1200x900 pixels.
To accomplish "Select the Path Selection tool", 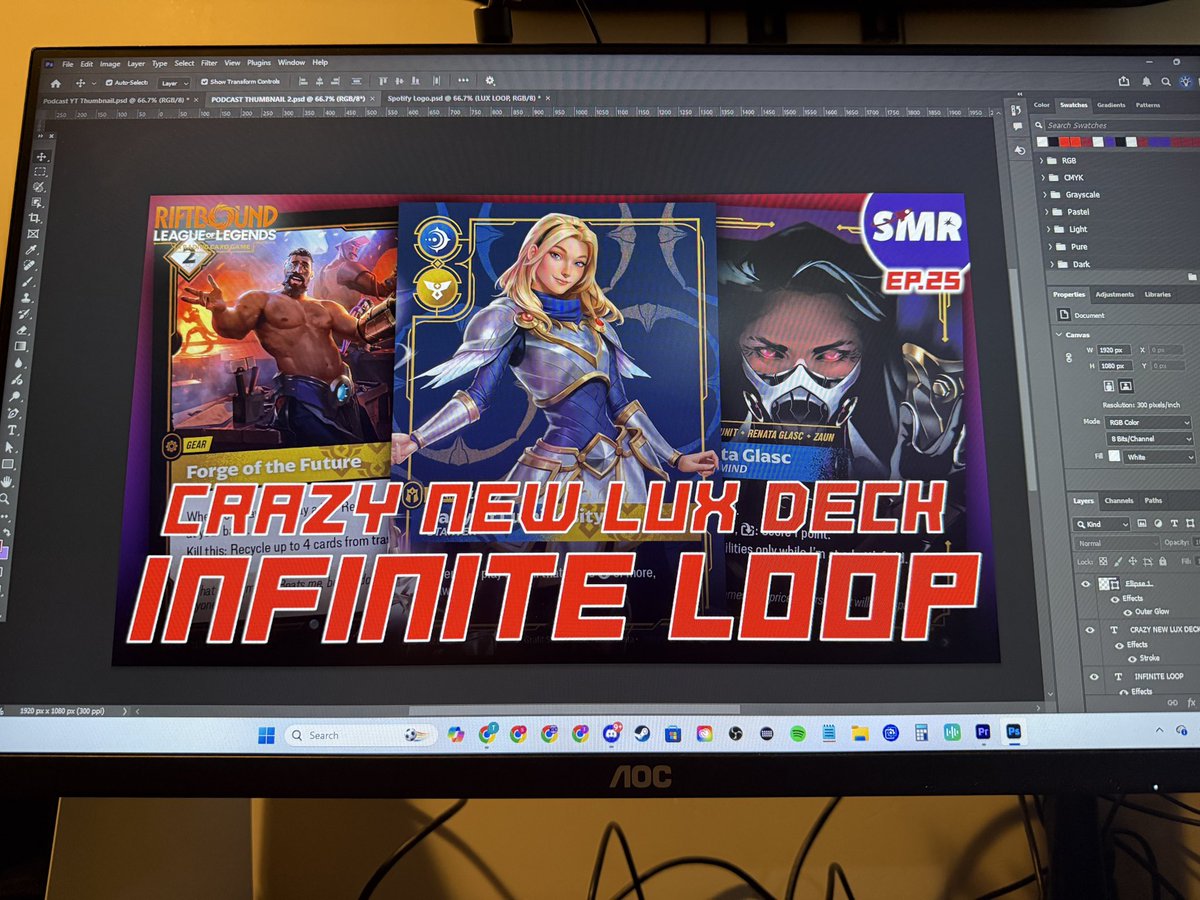I will pos(9,447).
